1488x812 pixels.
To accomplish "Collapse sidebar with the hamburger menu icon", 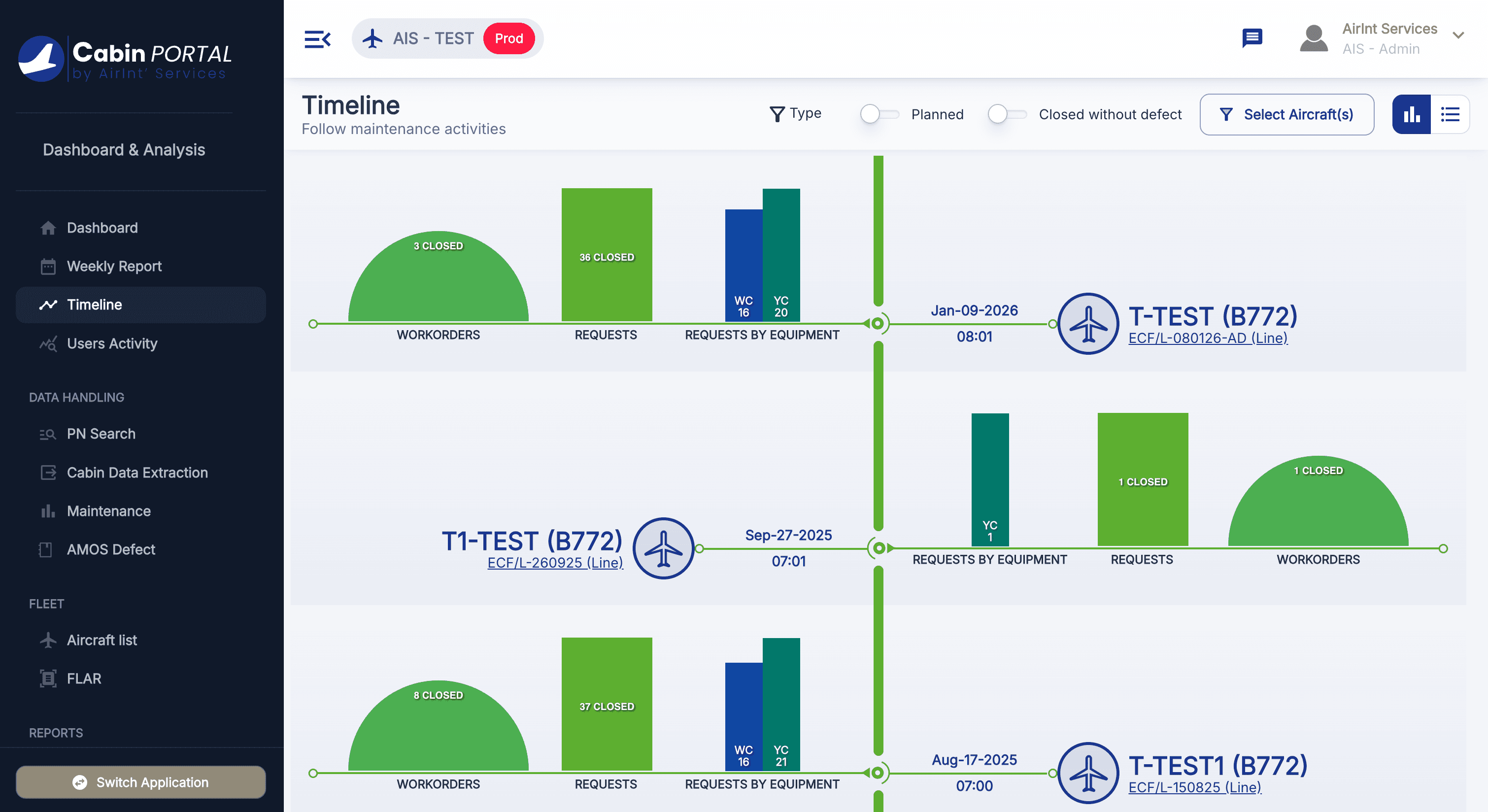I will [317, 39].
